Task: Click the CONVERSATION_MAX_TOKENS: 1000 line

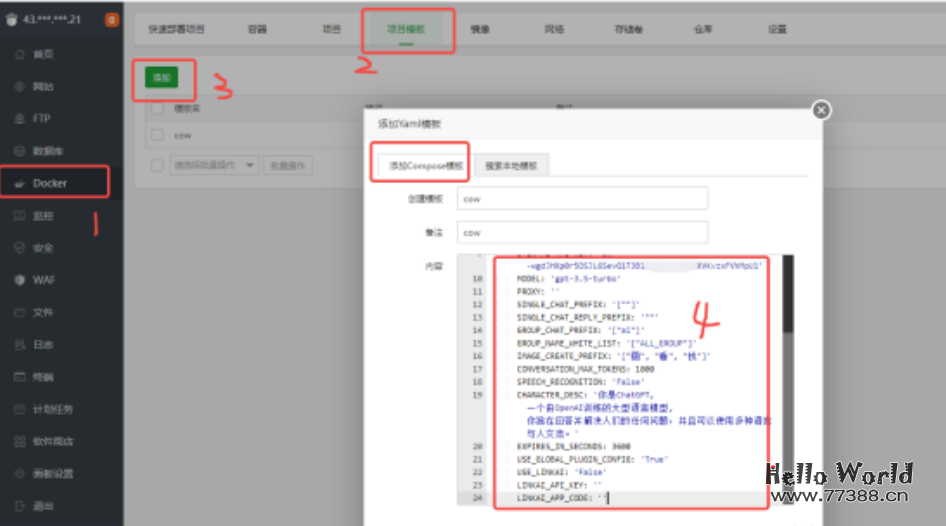Action: click(585, 369)
